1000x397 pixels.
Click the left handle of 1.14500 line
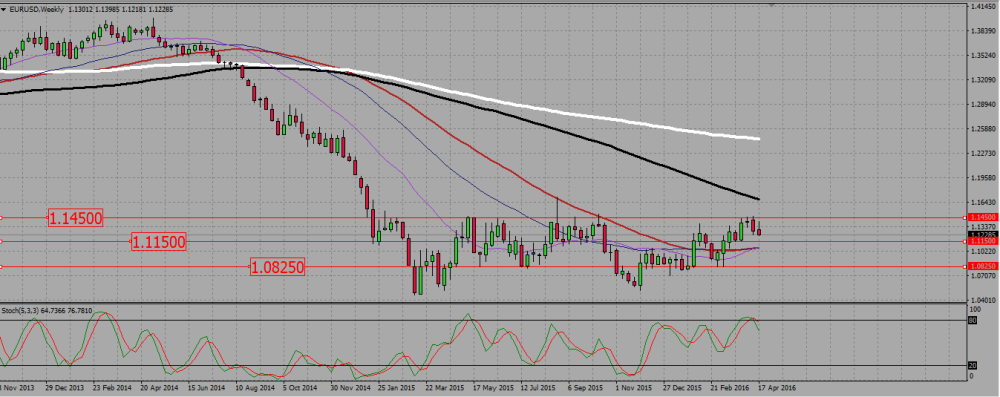[1, 218]
